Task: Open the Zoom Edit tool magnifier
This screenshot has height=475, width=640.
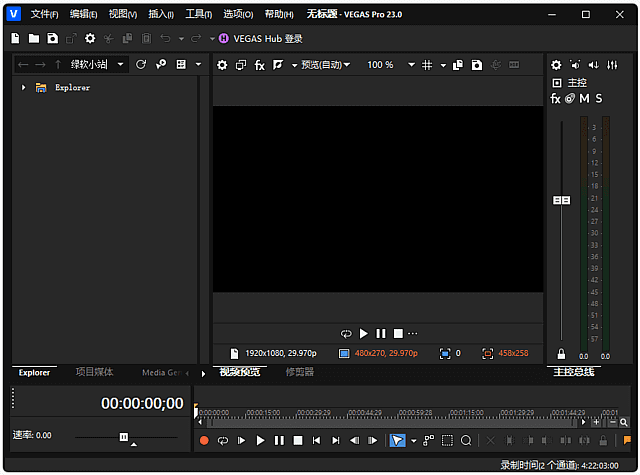Action: (466, 441)
